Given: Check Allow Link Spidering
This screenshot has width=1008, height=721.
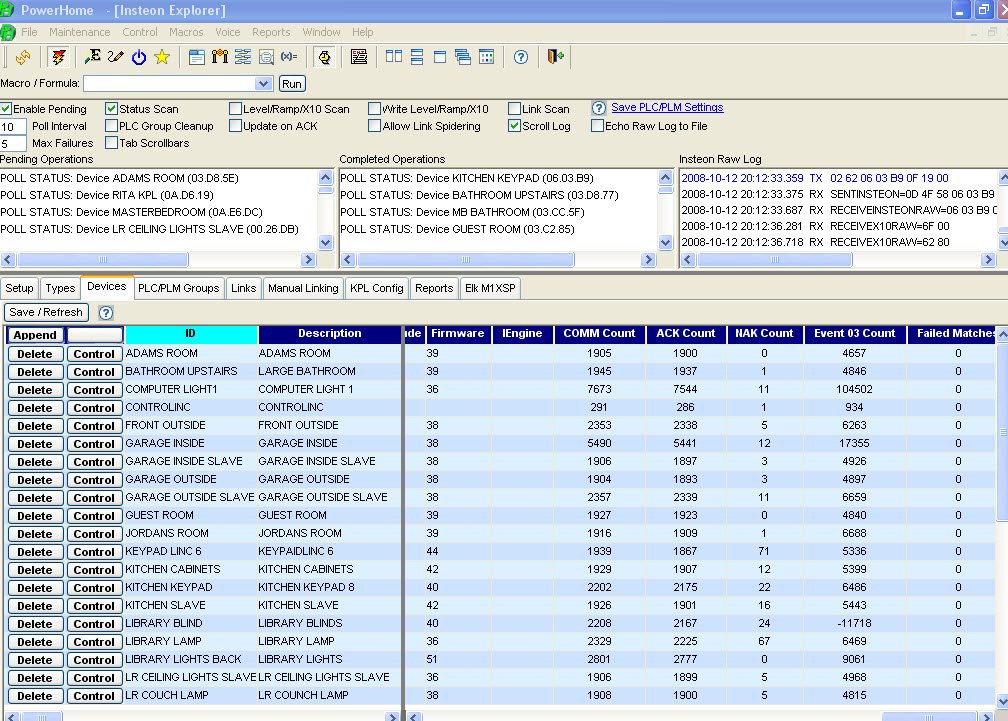Looking at the screenshot, I should (375, 126).
